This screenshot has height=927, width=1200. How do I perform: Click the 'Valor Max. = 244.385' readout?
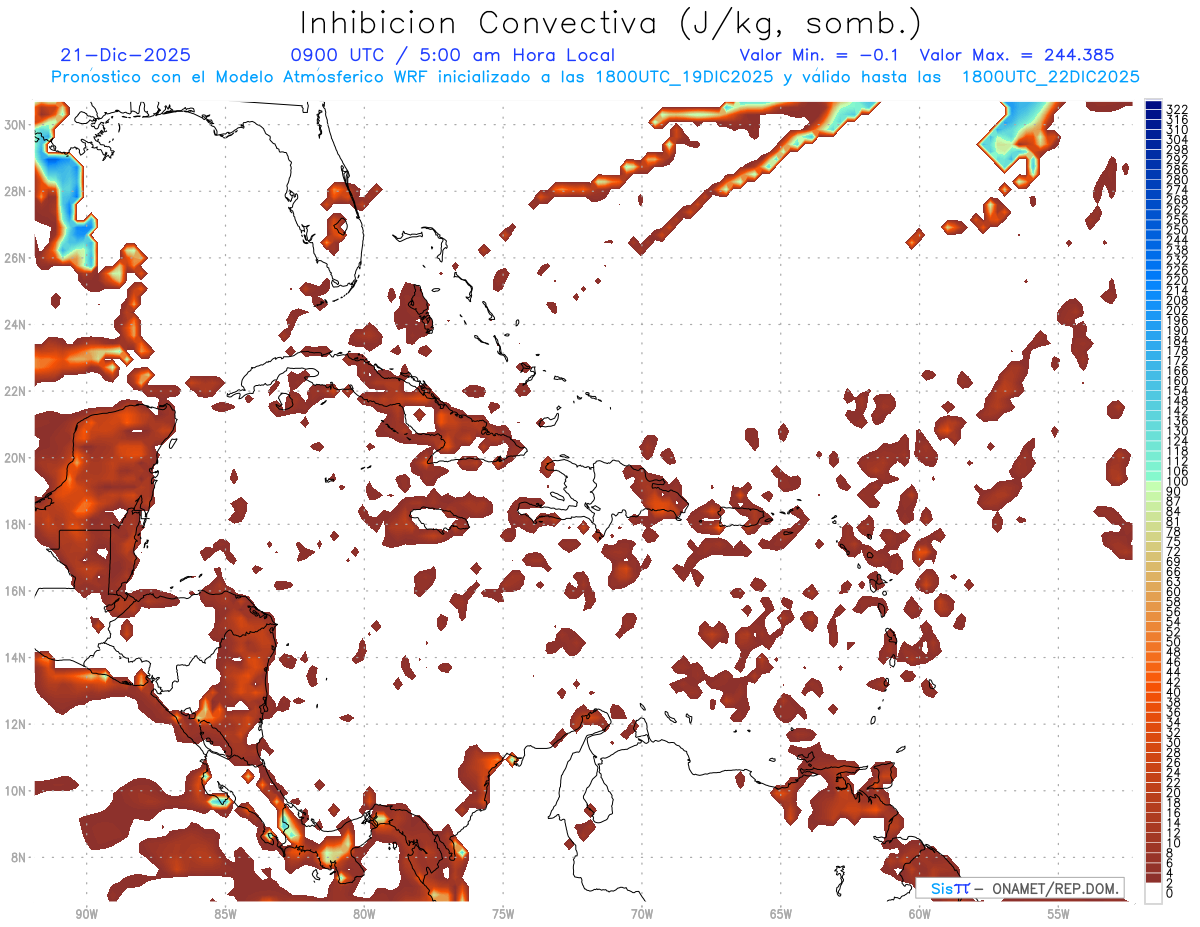[1016, 56]
